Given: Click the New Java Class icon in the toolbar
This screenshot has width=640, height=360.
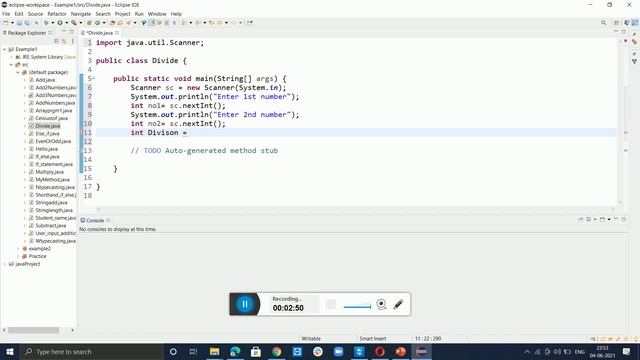Looking at the screenshot, I should pos(98,23).
